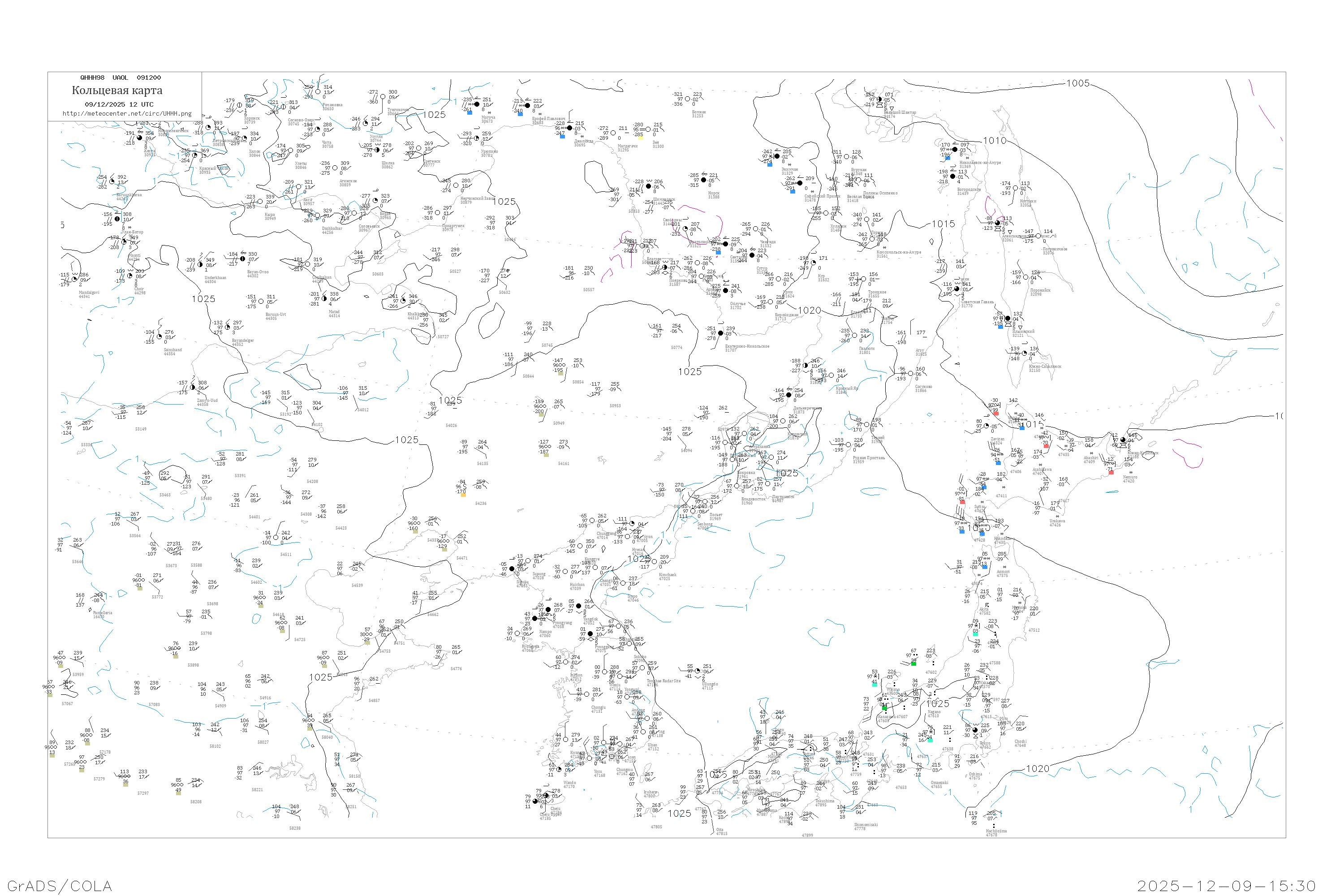Screen dimensions: 1344x896
Task: Click the Советская Гавань station name label
Action: [x=977, y=302]
